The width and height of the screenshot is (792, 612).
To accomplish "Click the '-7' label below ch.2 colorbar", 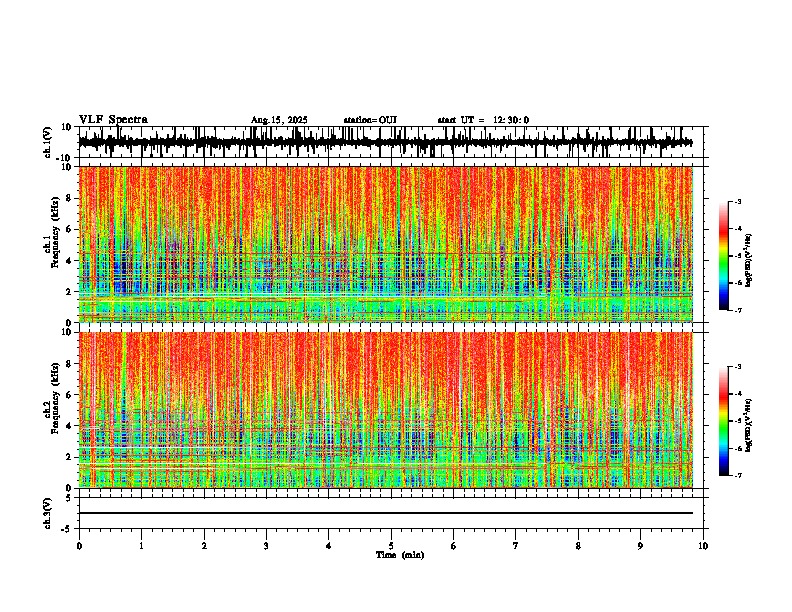I will pos(738,476).
